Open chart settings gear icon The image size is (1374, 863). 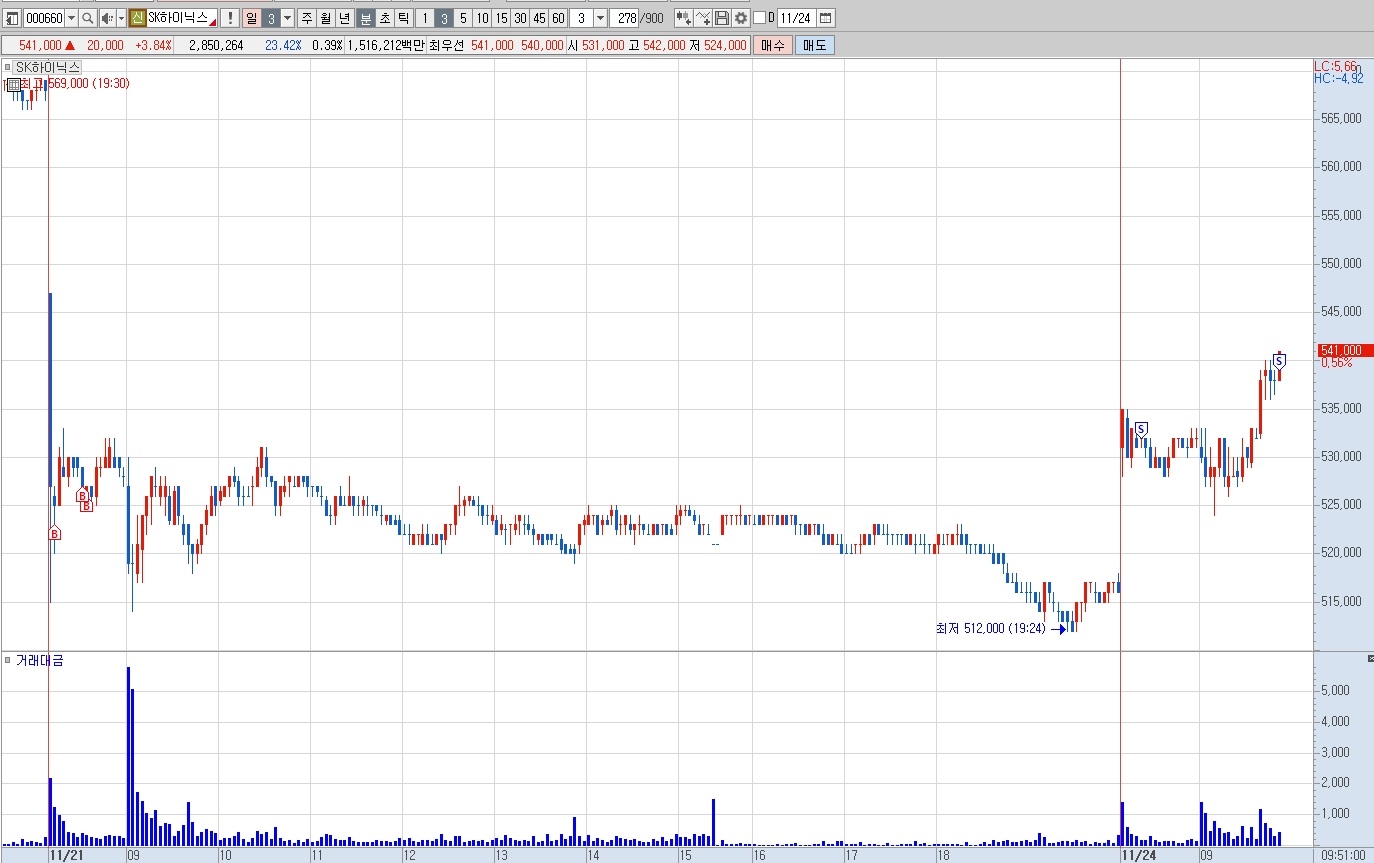741,18
